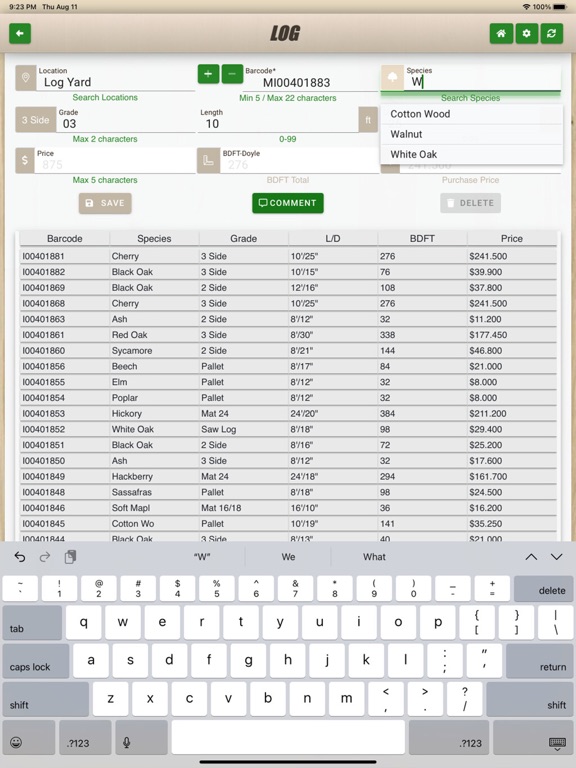Tap the 3 Side grade badge
Screen dimensions: 576x768
(35, 120)
